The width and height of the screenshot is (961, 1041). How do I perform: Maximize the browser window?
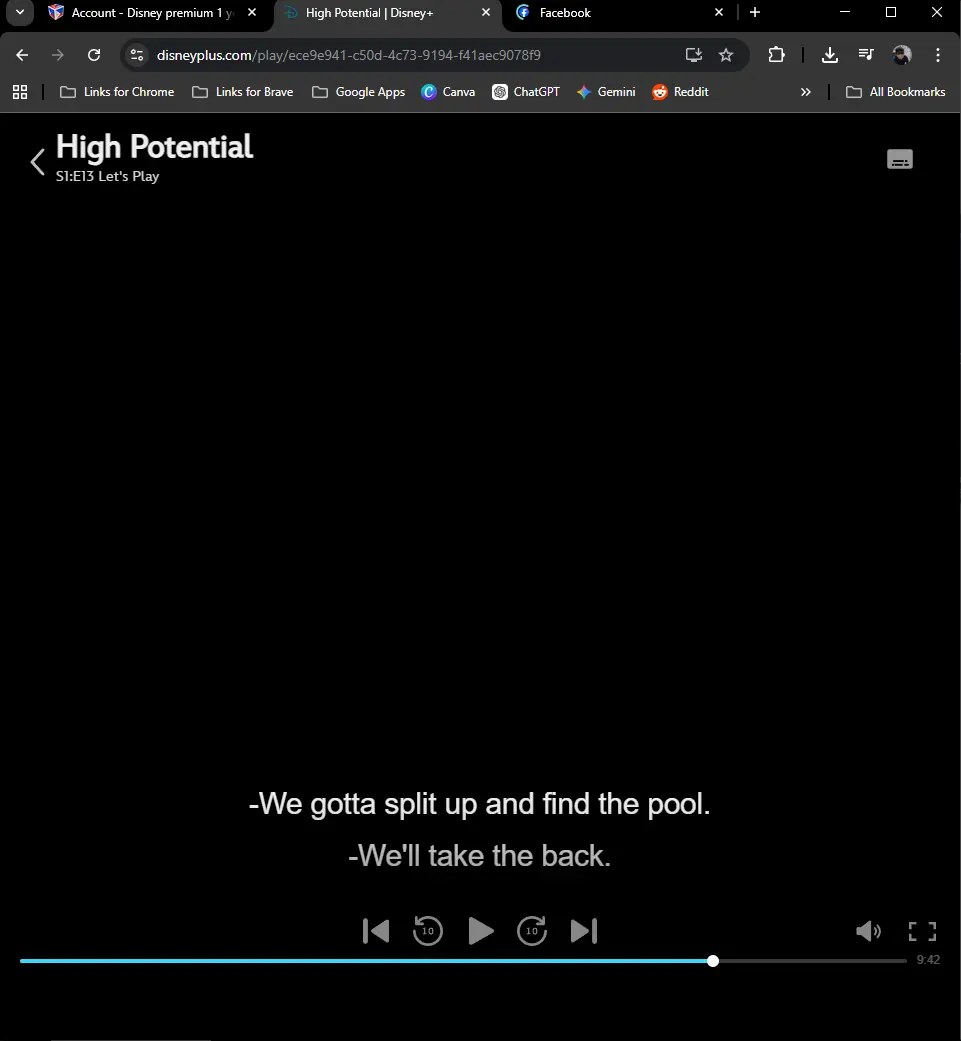coord(891,12)
